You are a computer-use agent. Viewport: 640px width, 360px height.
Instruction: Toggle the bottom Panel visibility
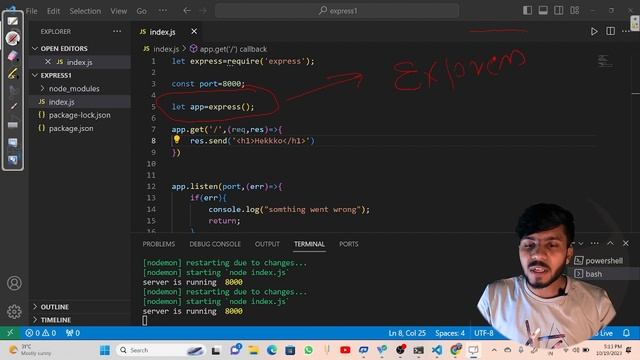click(x=543, y=11)
